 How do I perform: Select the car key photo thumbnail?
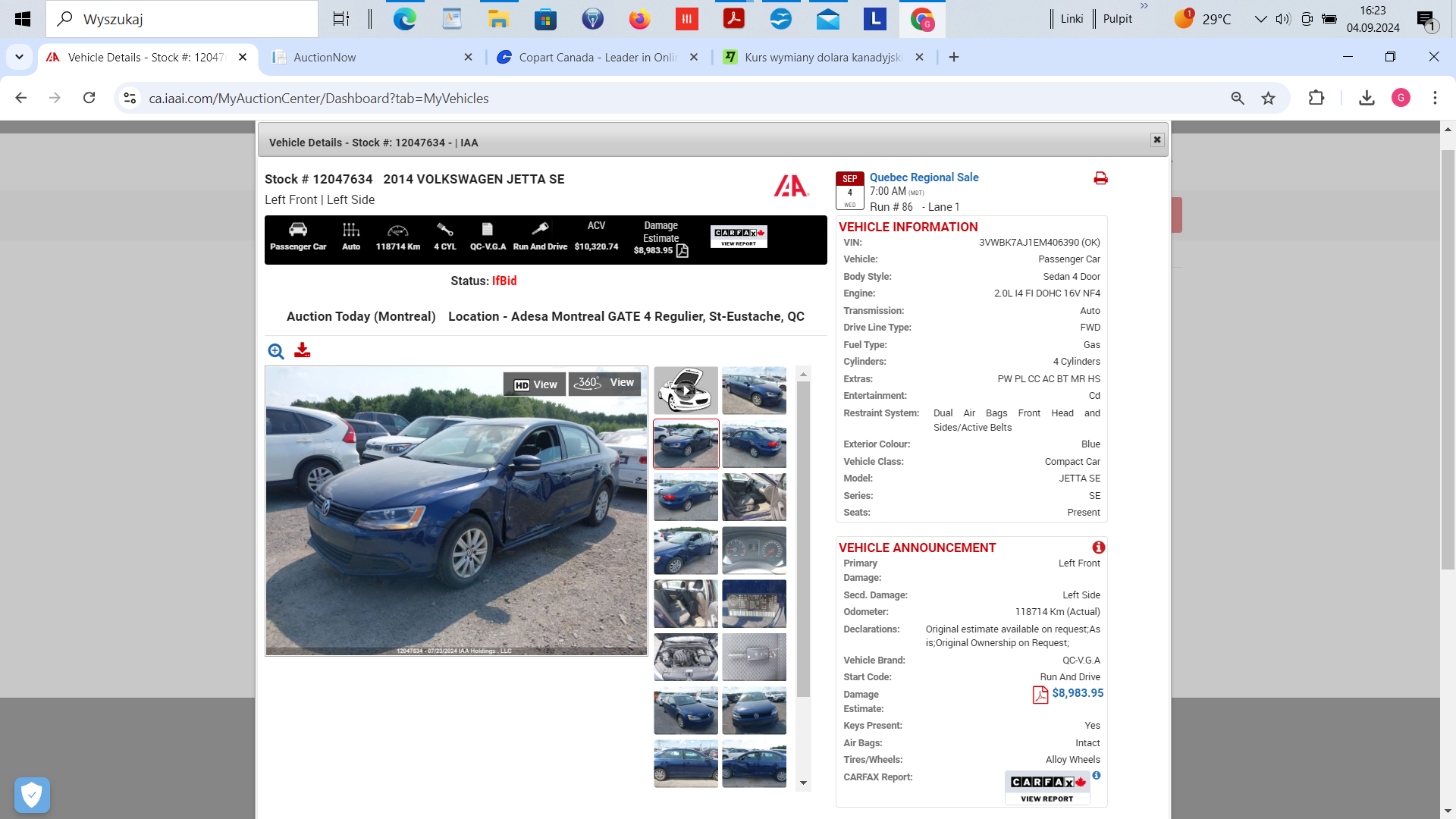pyautogui.click(x=754, y=657)
